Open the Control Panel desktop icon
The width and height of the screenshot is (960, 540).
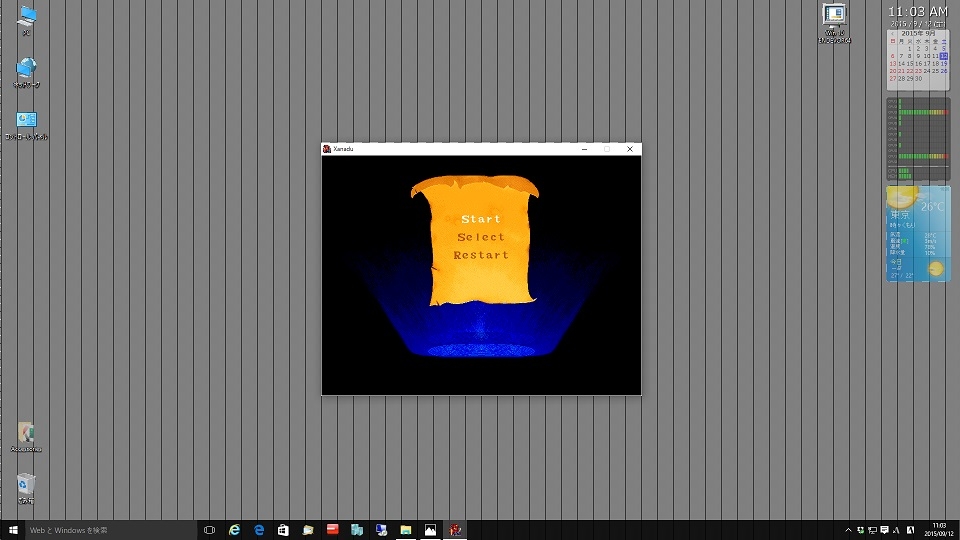(x=26, y=125)
